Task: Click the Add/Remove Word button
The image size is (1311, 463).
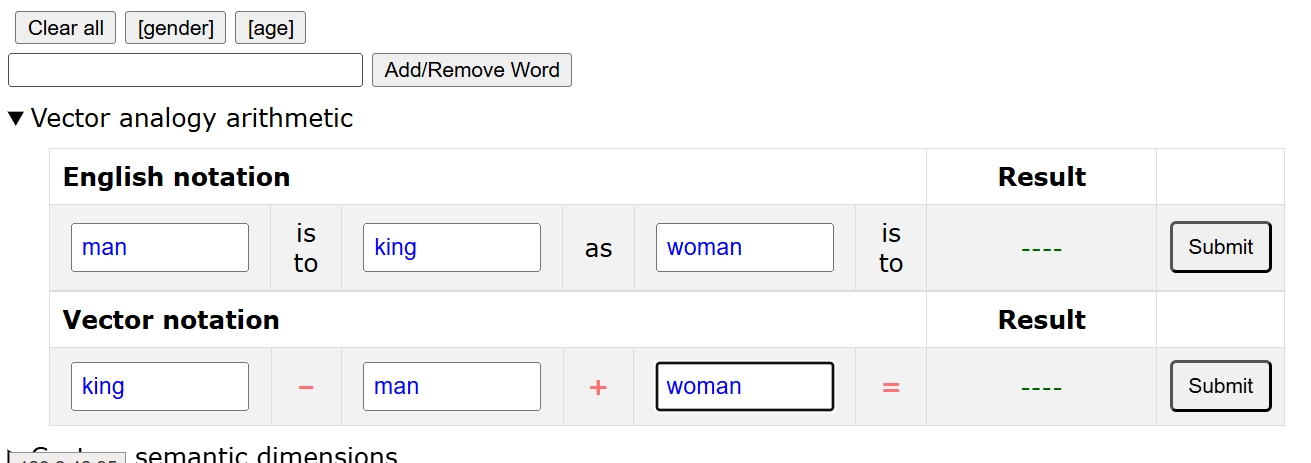Action: (472, 70)
